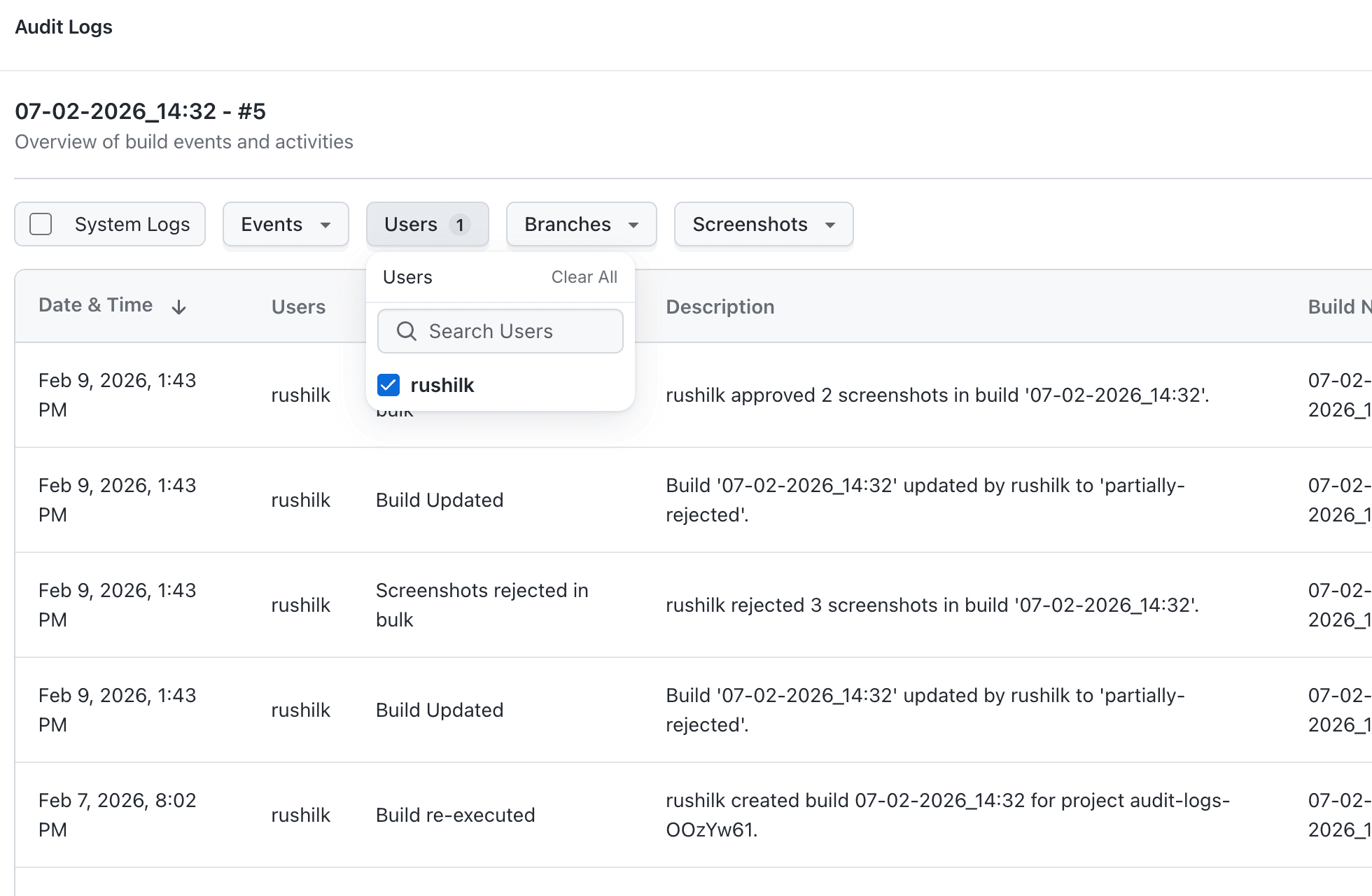Click the Date & Time sort arrow

(x=179, y=307)
